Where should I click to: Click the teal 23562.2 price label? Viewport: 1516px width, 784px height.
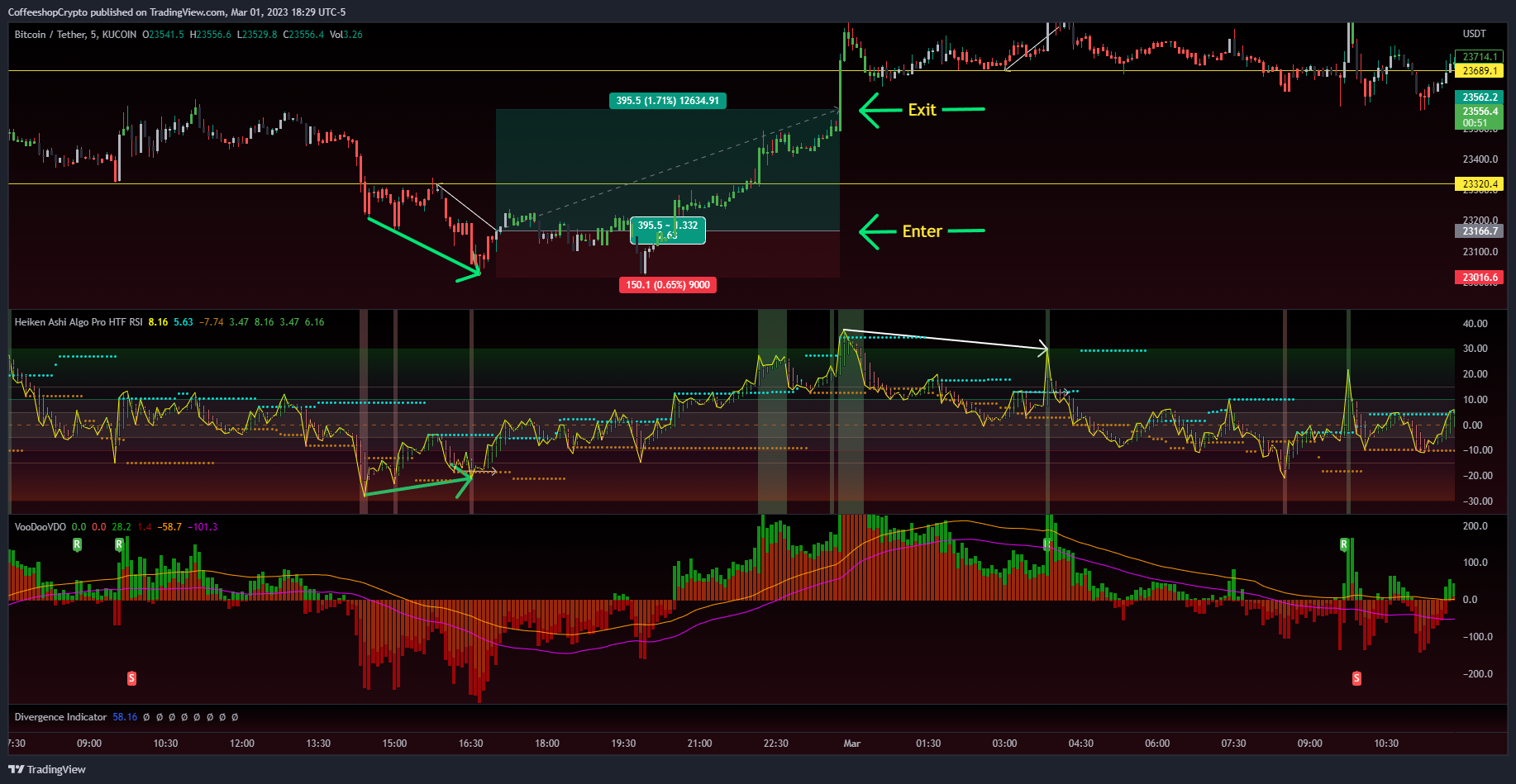coord(1479,97)
